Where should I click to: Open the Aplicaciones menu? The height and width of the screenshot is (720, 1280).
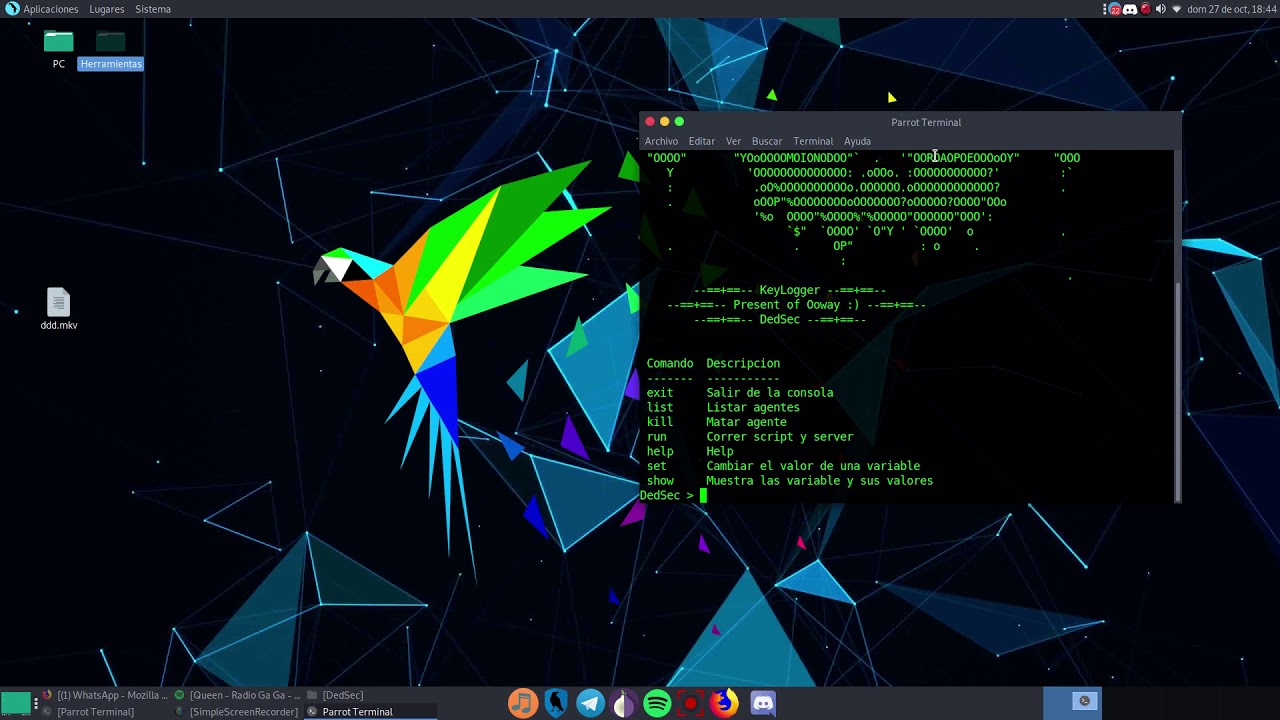(42, 9)
